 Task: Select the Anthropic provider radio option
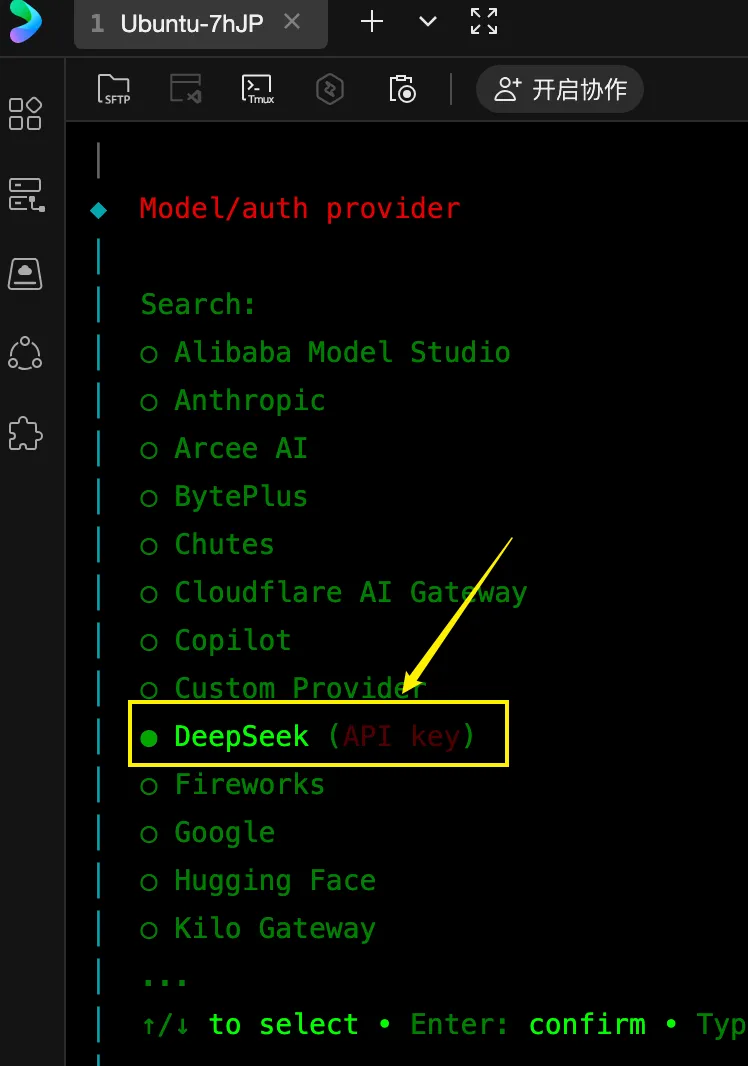(x=249, y=401)
